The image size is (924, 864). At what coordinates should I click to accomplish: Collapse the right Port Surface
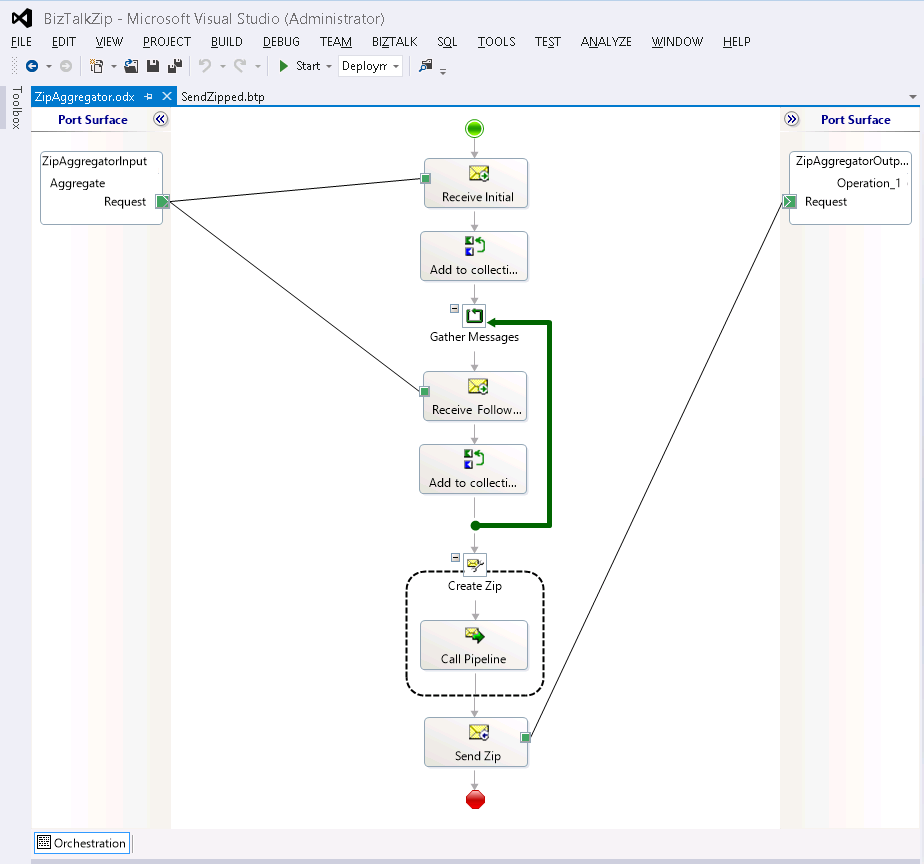coord(791,119)
